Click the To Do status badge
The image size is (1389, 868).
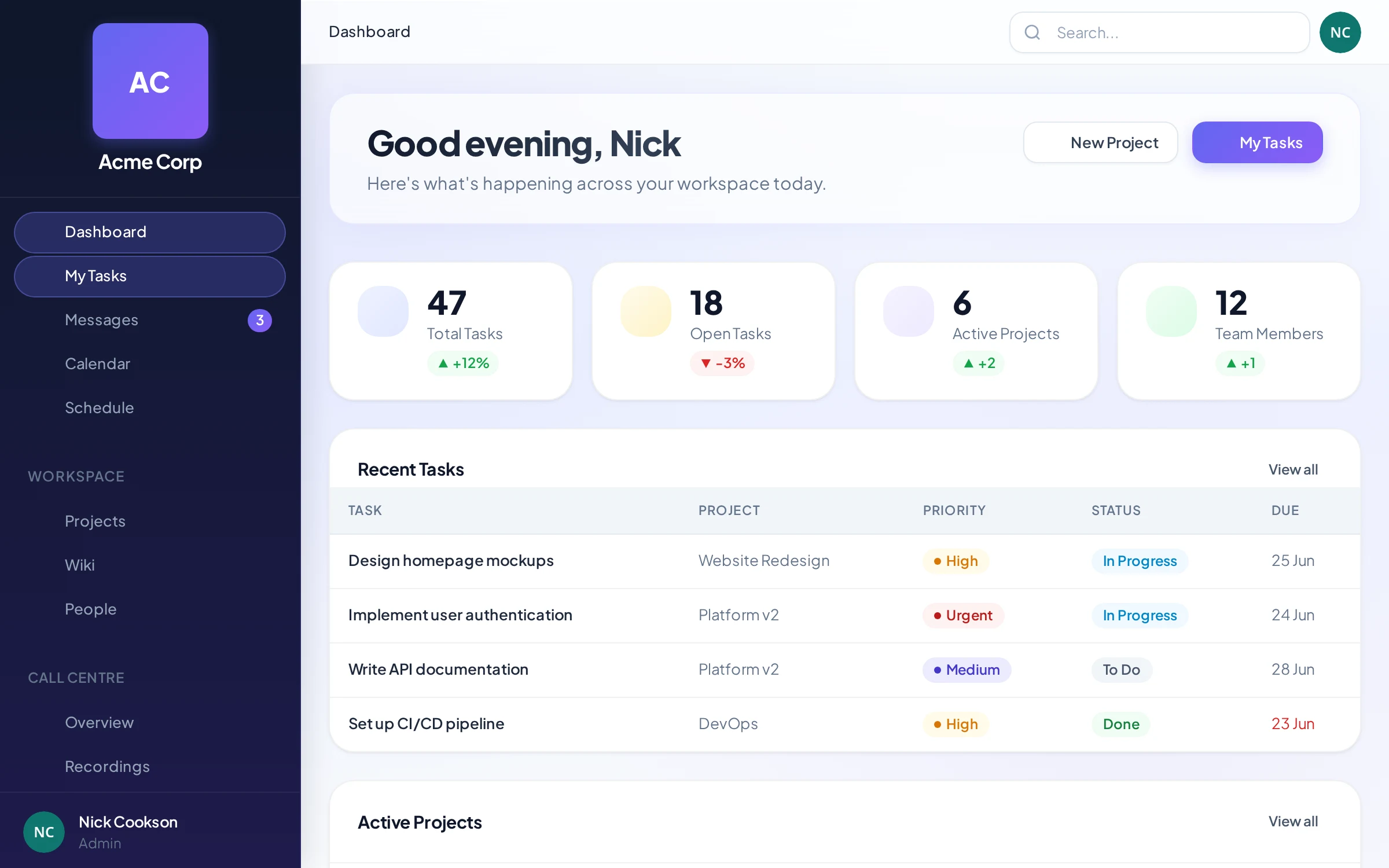(1122, 670)
